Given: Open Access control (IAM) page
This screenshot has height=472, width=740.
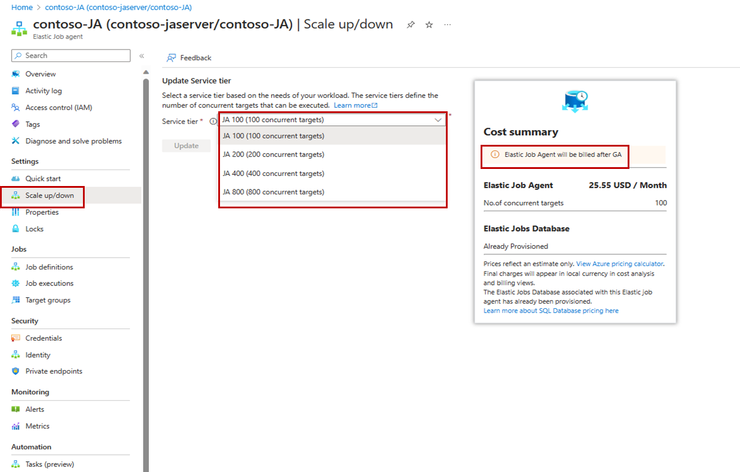Looking at the screenshot, I should [x=59, y=108].
